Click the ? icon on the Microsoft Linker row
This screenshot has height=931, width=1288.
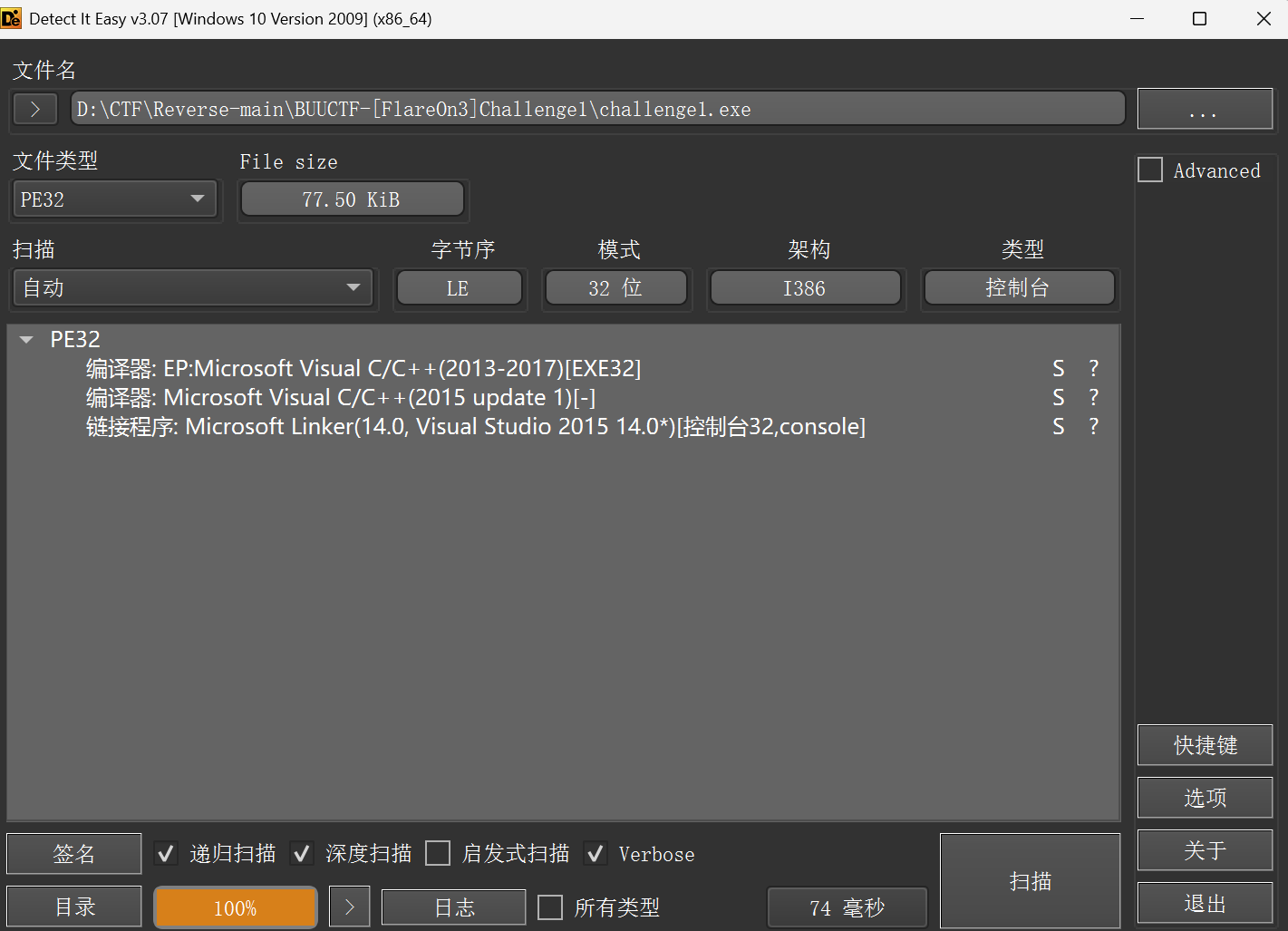tap(1093, 426)
